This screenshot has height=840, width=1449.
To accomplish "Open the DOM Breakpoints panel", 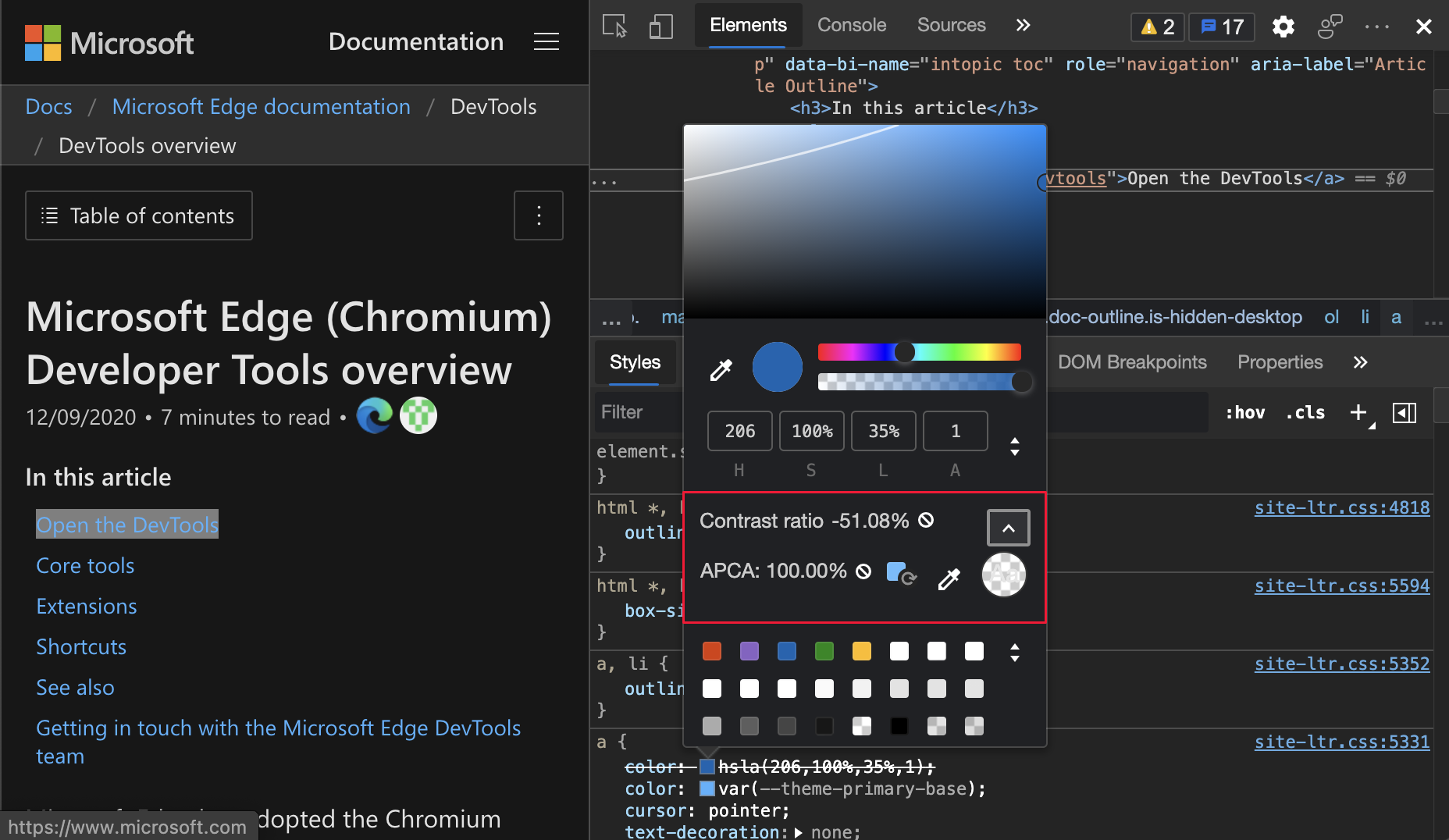I will [x=1132, y=362].
